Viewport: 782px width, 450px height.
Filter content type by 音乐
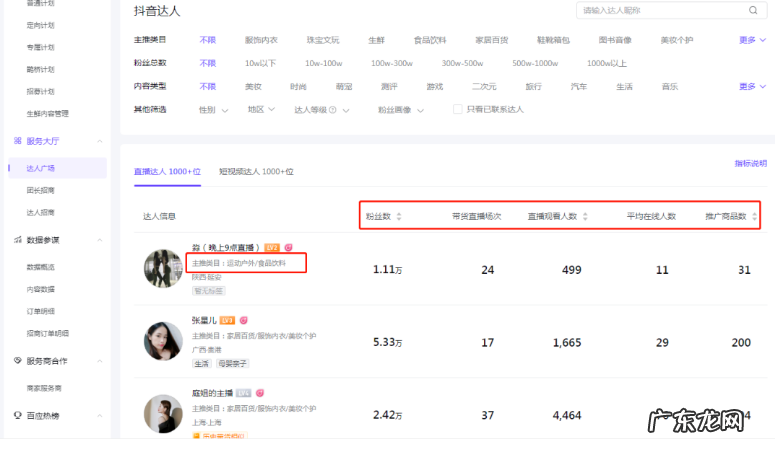pos(670,86)
